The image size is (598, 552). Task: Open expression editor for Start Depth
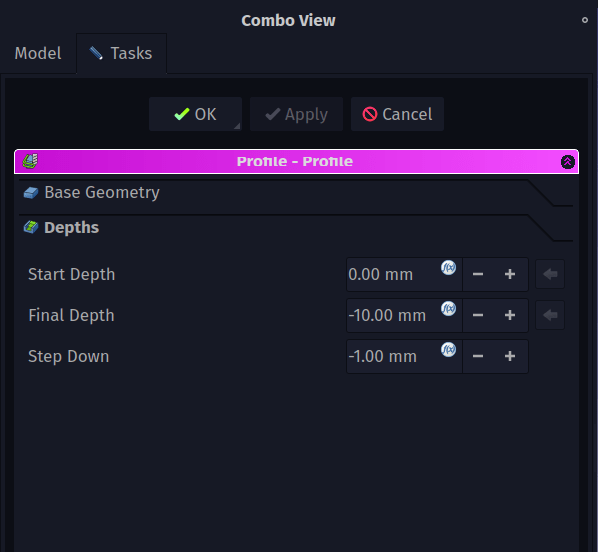point(448,267)
